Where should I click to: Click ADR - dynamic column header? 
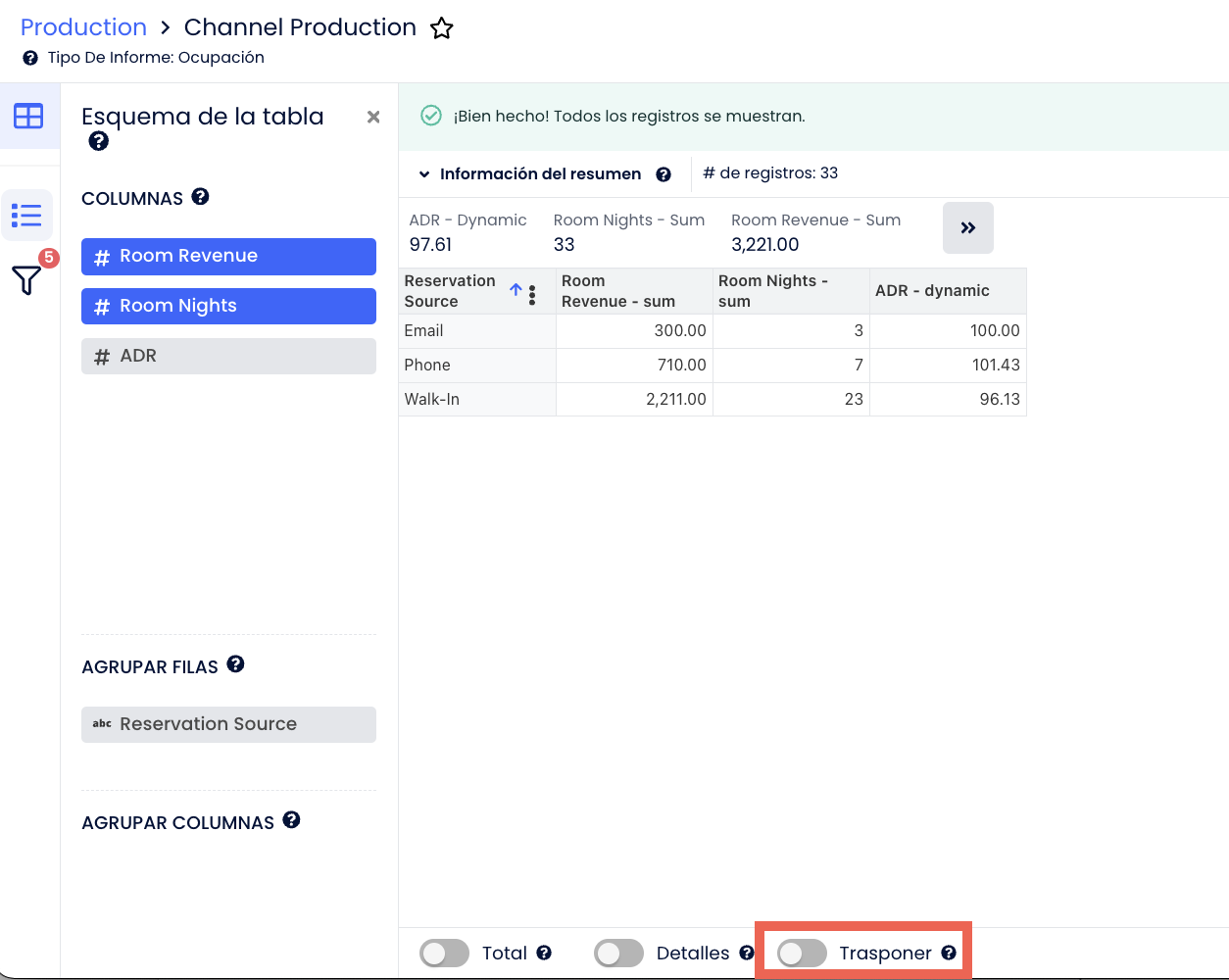(948, 291)
